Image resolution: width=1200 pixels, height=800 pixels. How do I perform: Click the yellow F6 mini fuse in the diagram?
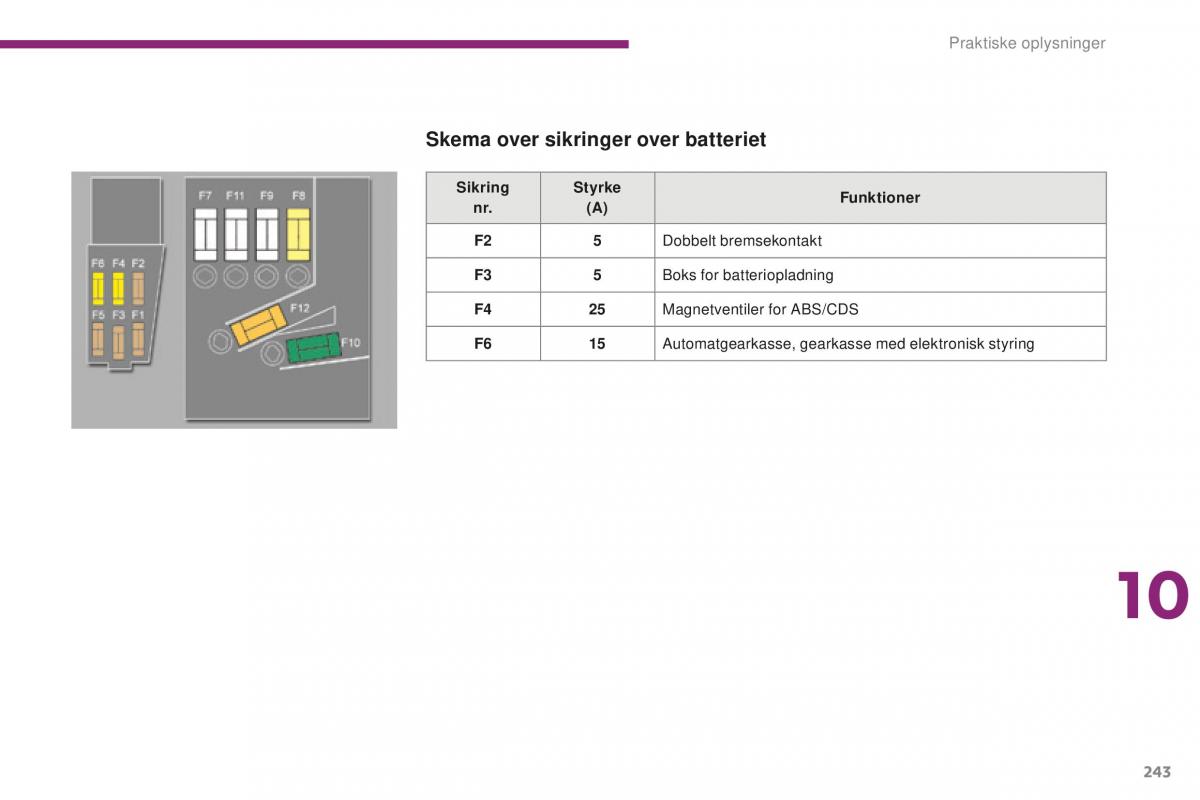coord(98,288)
